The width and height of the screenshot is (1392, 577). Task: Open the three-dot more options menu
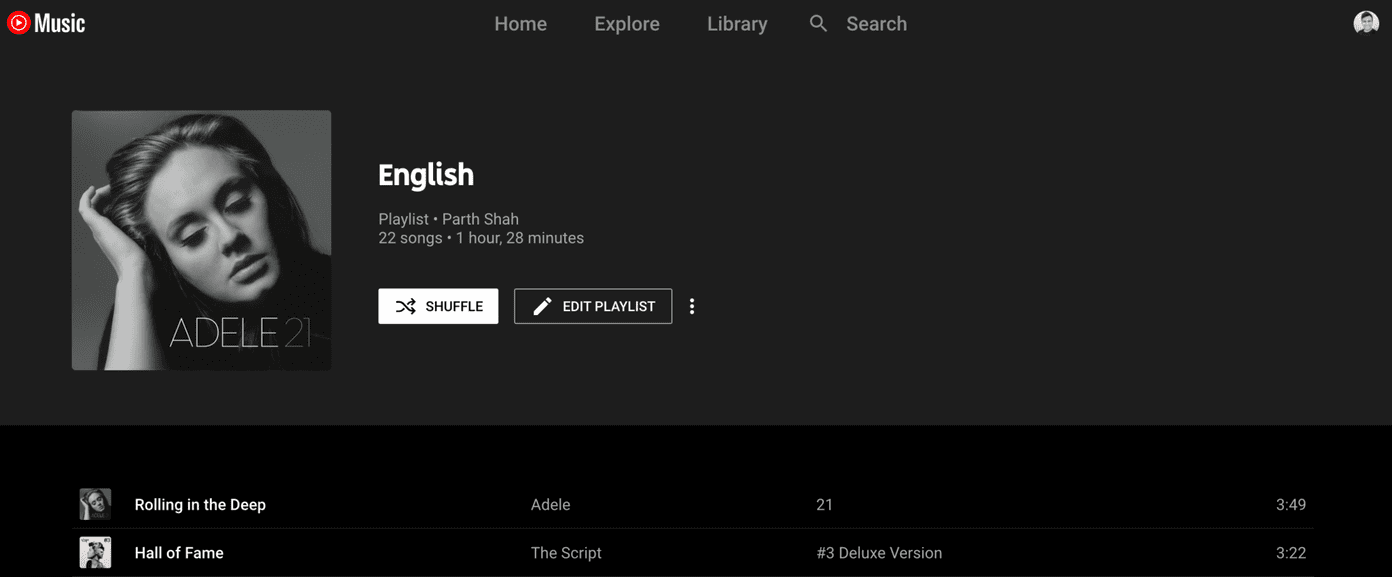click(x=692, y=306)
